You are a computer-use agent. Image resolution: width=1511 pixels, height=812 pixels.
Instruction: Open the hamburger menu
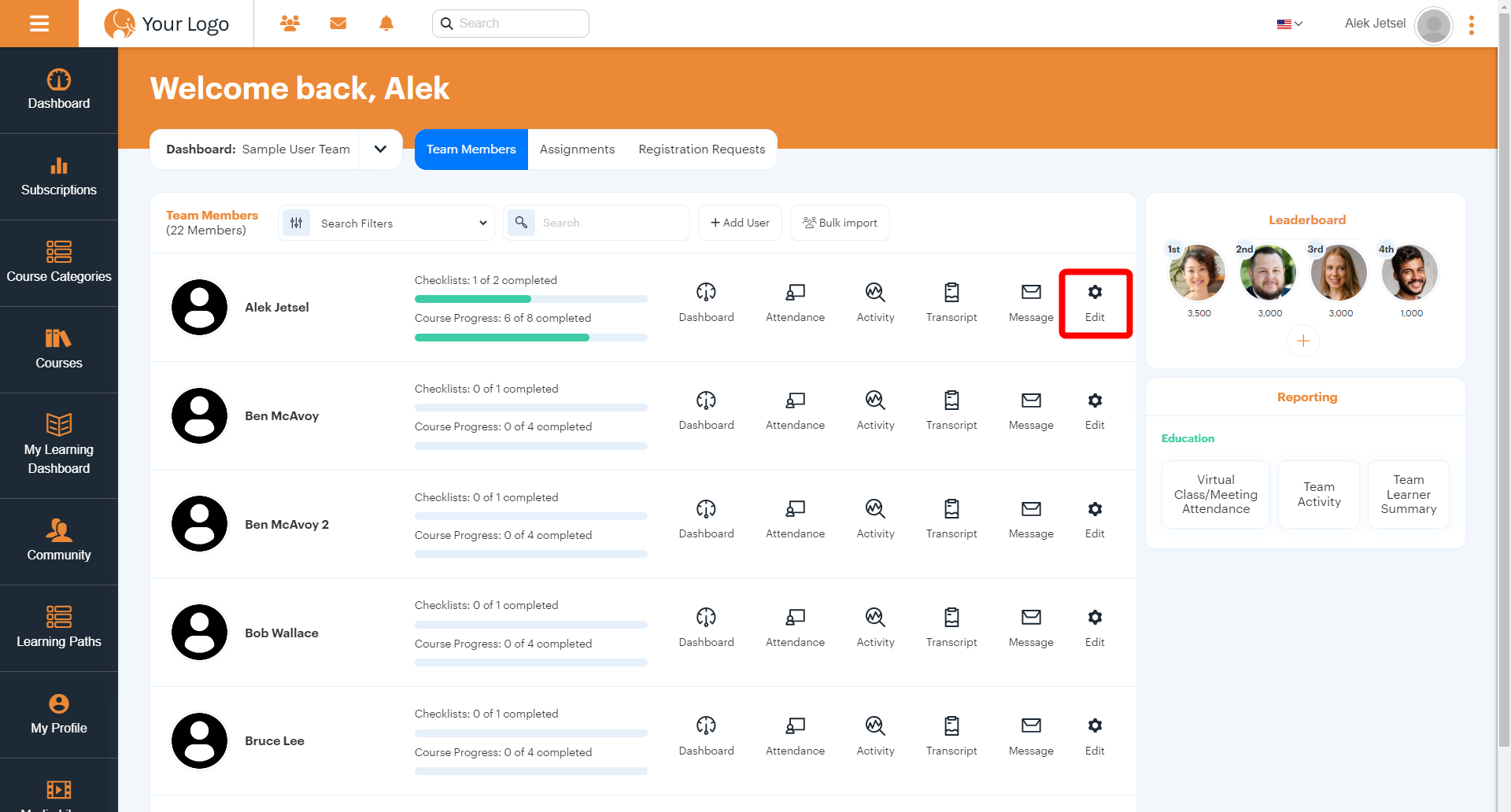tap(39, 24)
